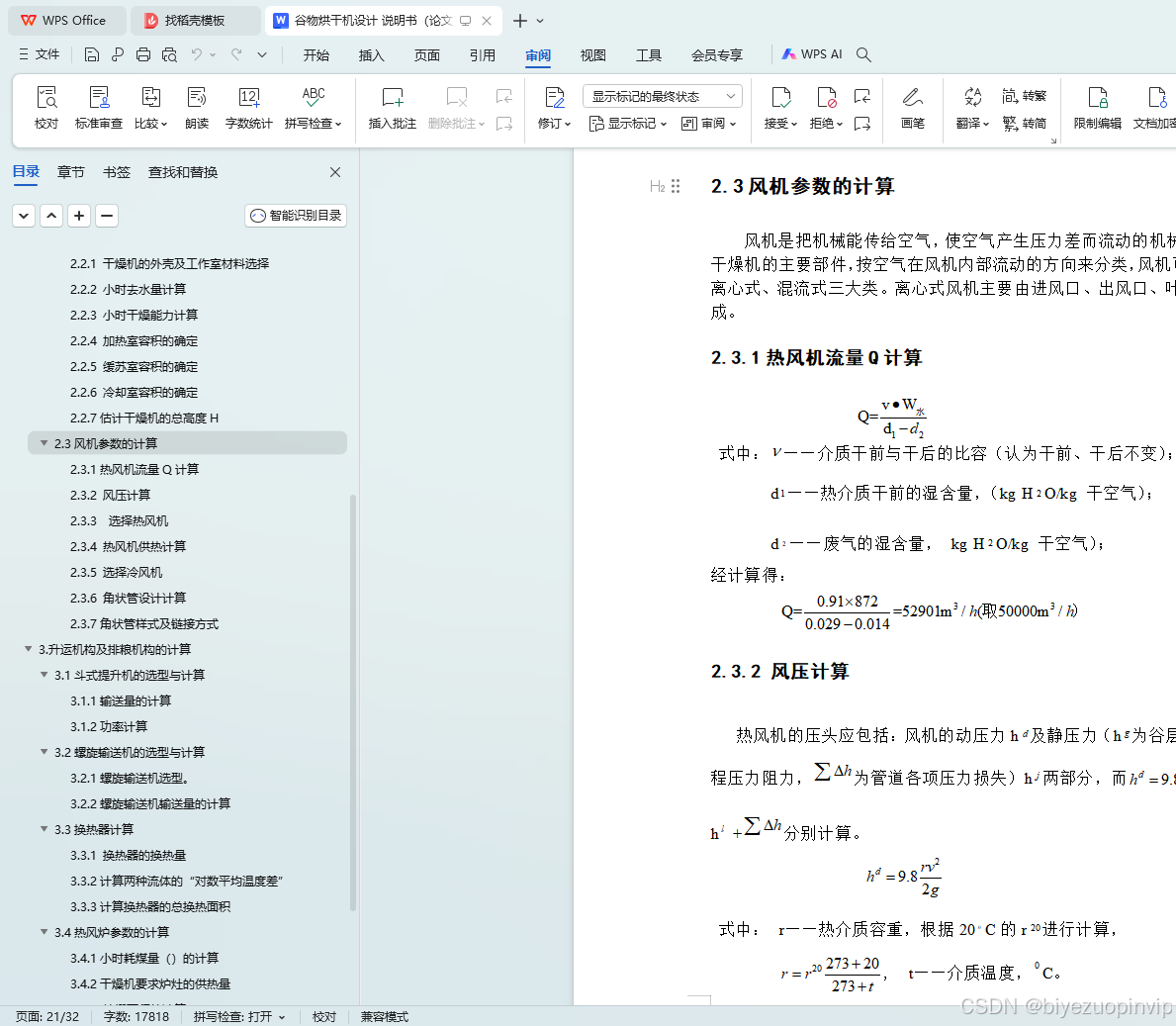Open 限制编辑 restrict editing
Image resolution: width=1176 pixels, height=1026 pixels.
pyautogui.click(x=1097, y=107)
